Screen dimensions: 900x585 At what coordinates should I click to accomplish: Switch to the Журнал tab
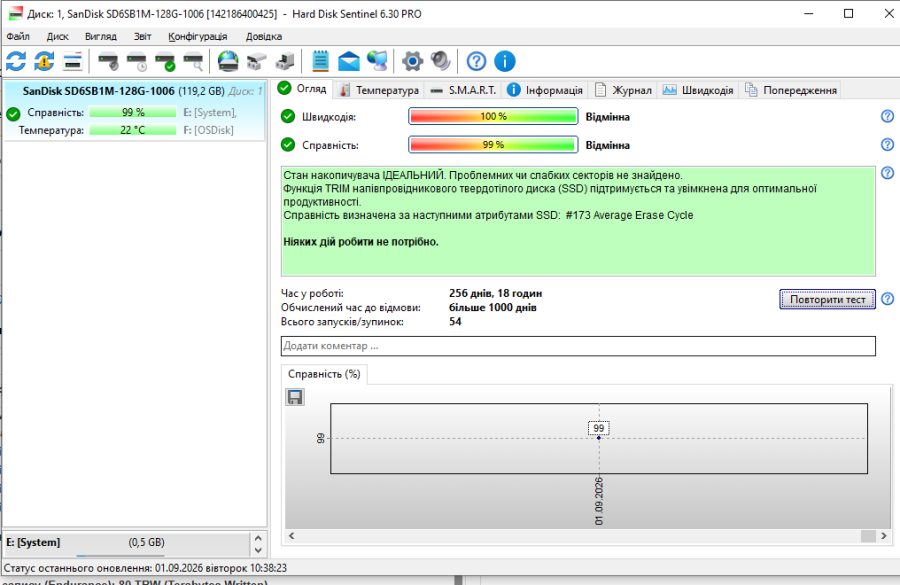tap(623, 90)
